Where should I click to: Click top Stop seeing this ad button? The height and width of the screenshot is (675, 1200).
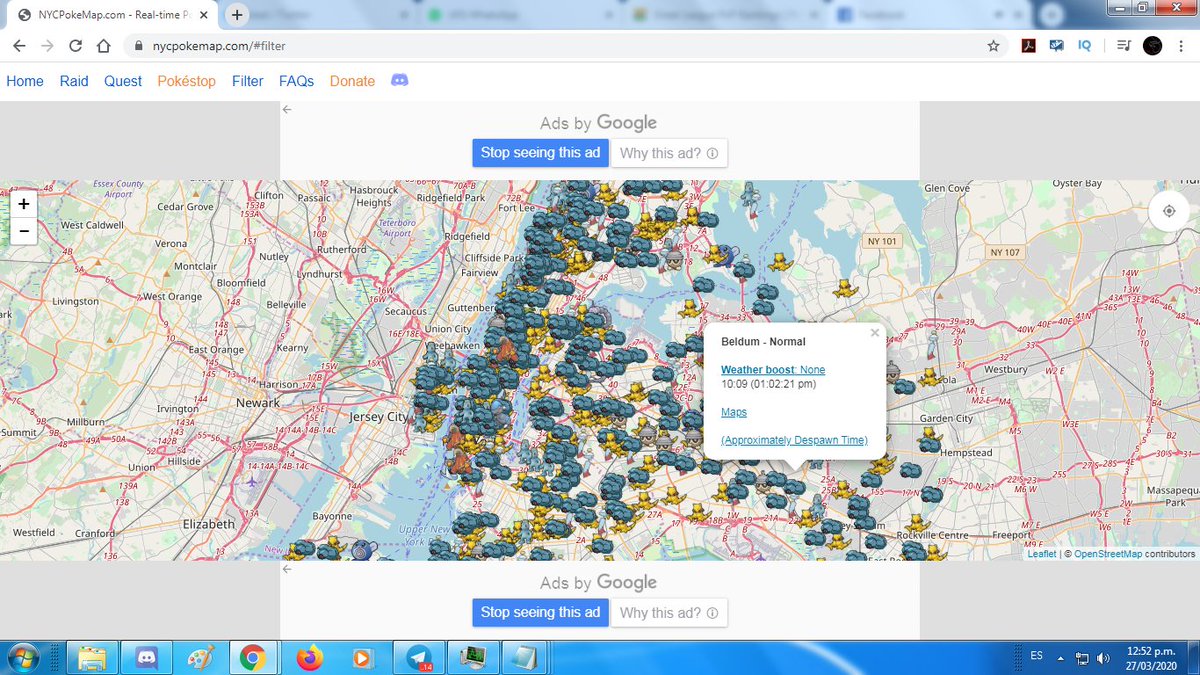[540, 153]
